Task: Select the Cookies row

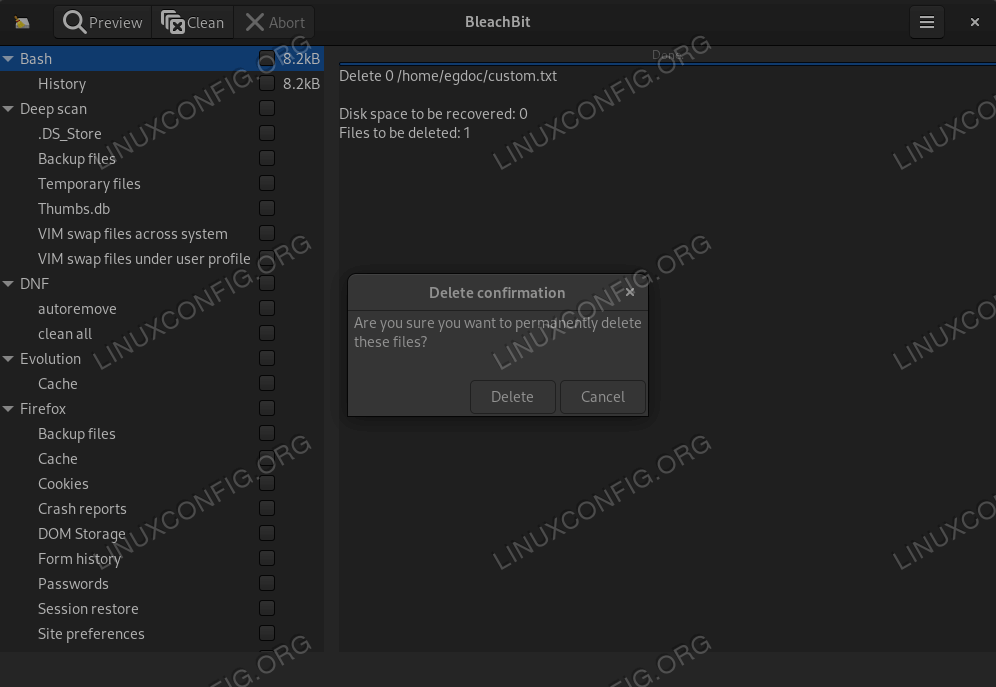Action: coord(162,484)
